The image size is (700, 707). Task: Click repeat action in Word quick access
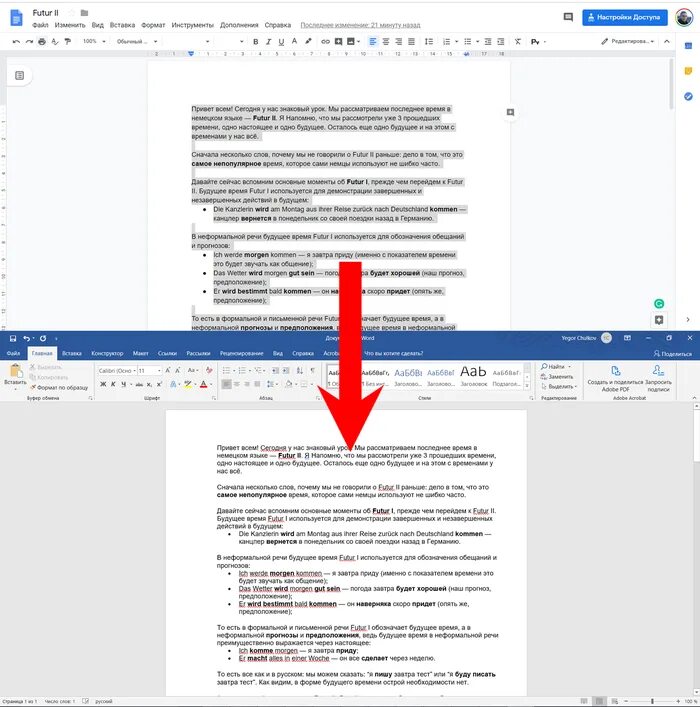[x=43, y=338]
